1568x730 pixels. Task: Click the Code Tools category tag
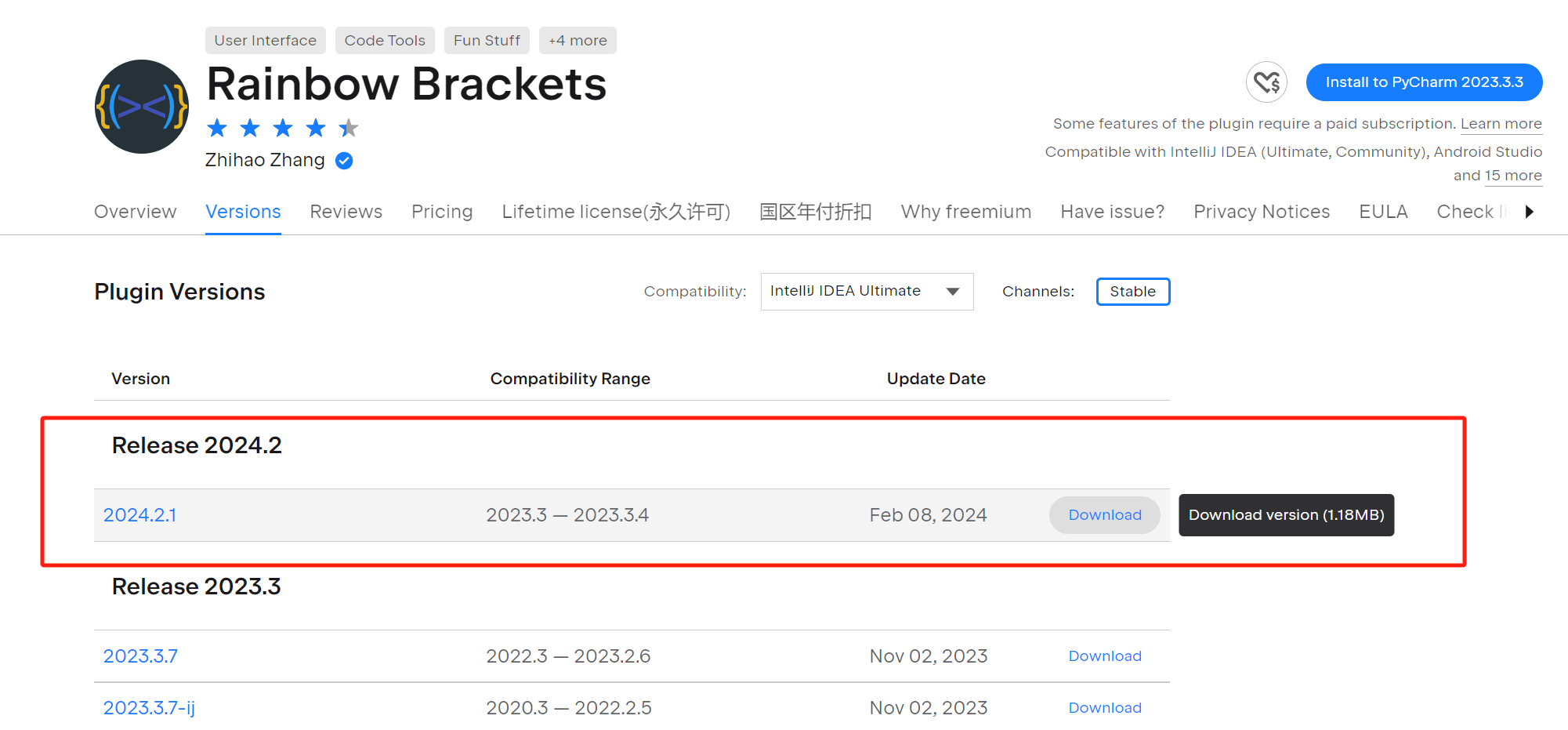pyautogui.click(x=385, y=40)
